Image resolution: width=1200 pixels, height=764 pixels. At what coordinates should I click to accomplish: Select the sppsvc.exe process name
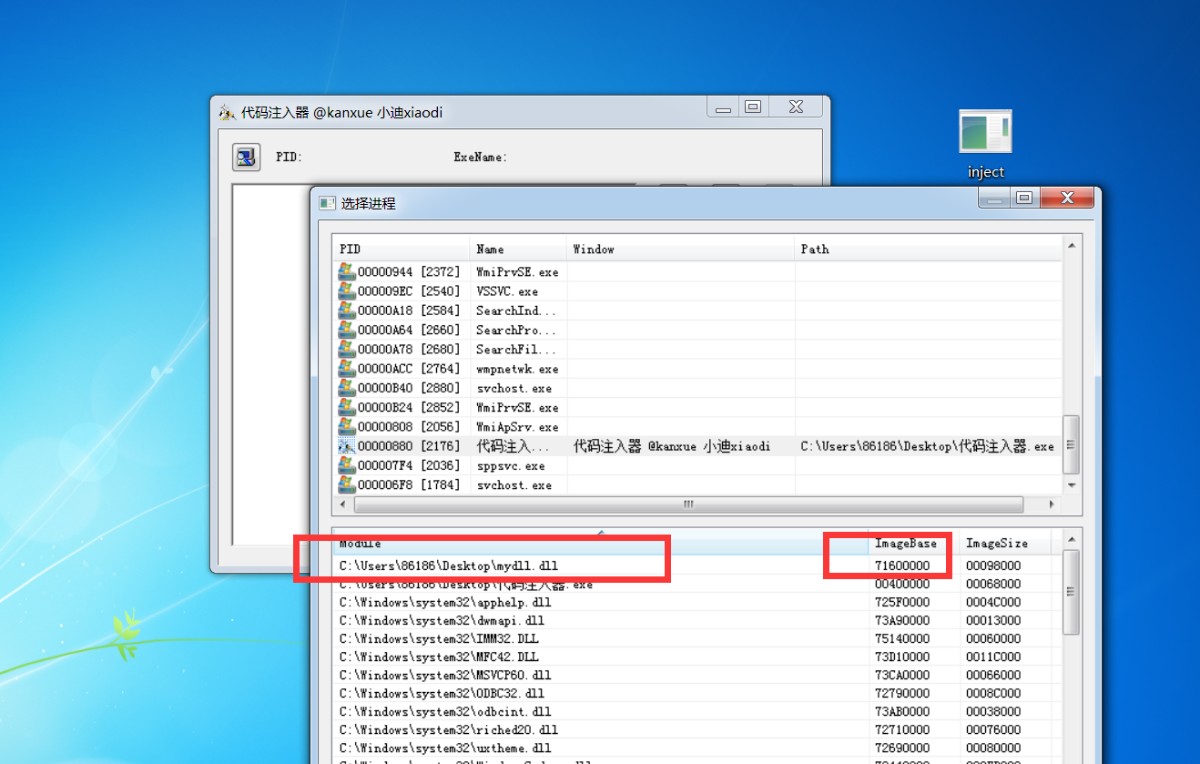pos(511,466)
